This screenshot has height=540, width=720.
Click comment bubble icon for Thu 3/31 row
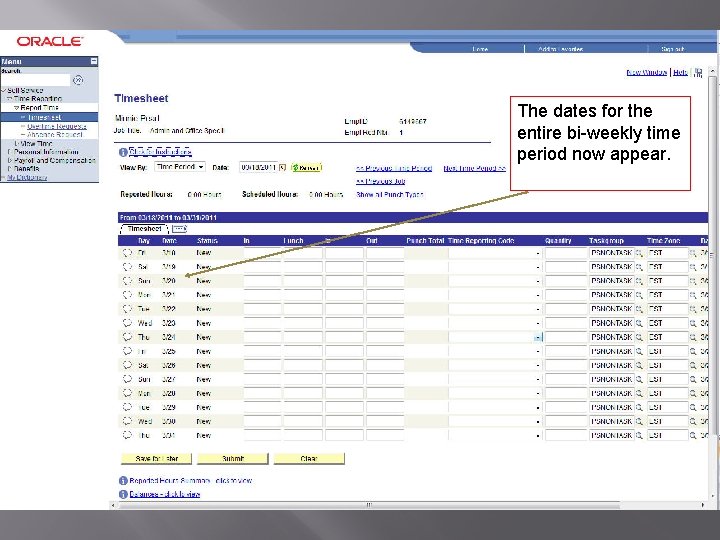tap(127, 435)
